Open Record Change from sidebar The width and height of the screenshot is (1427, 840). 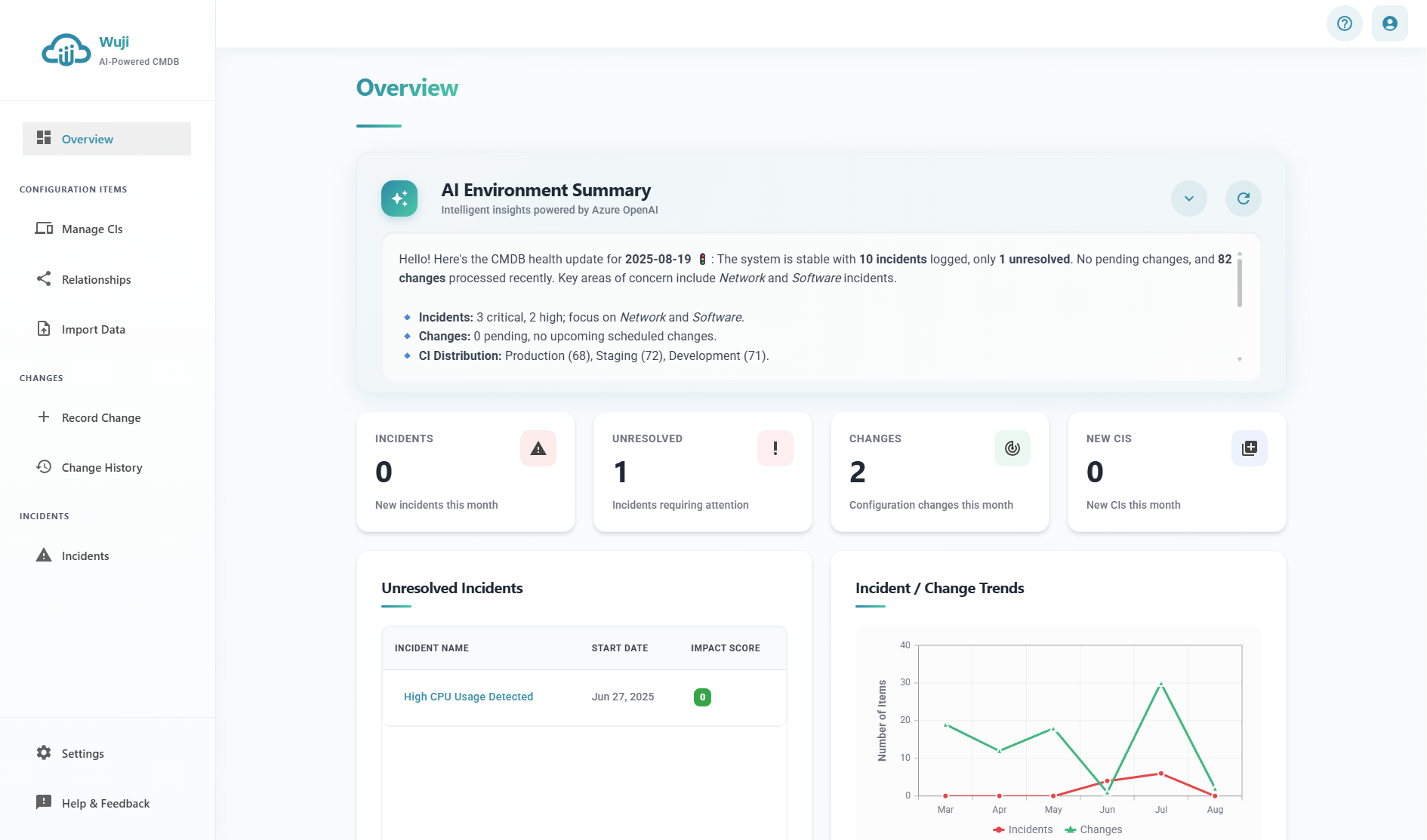[x=101, y=417]
